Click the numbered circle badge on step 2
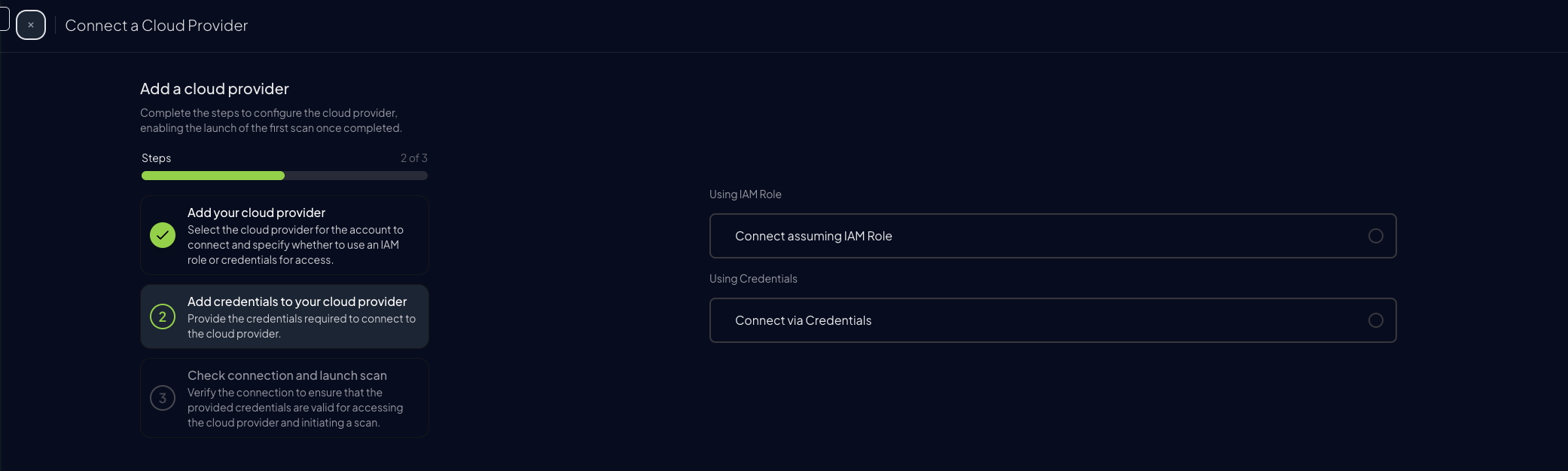 (163, 317)
